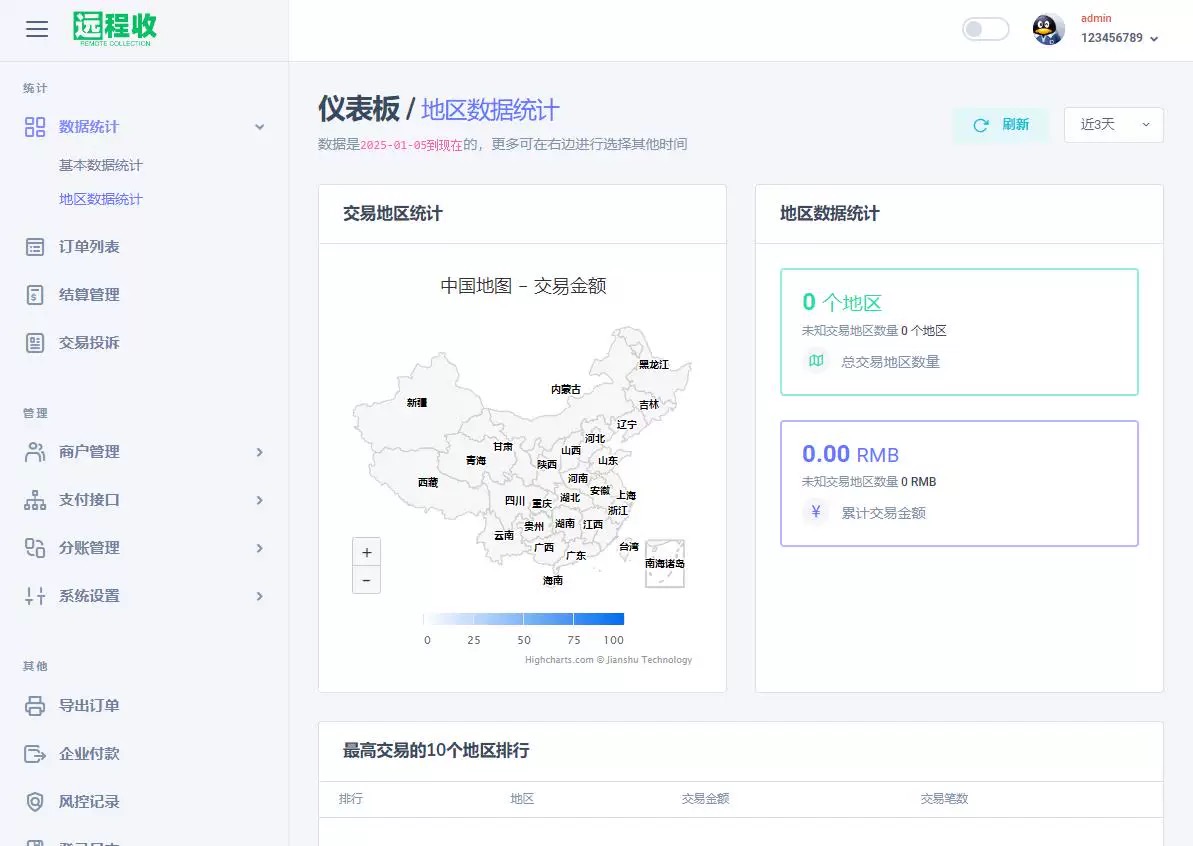Click the 交易笔数 column header
The width and height of the screenshot is (1193, 846).
(944, 799)
